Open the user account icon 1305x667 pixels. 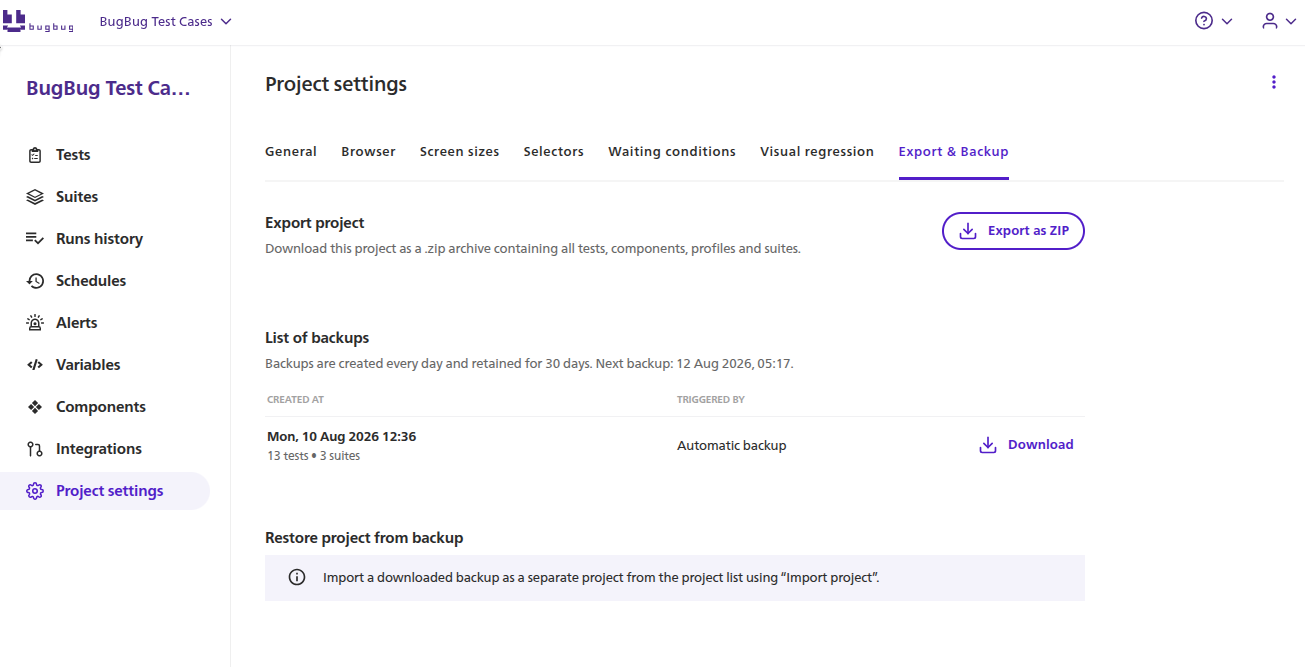click(1269, 21)
